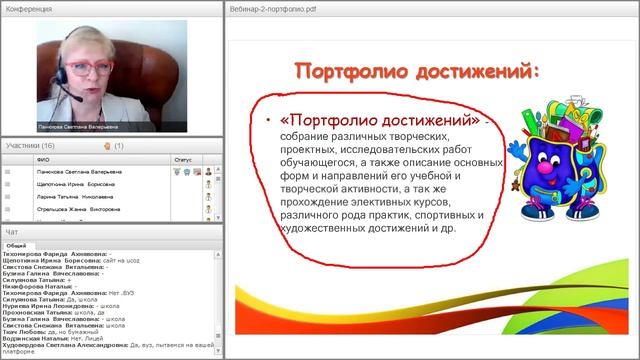Click the slide bullet heading «Портфолио достижений»
Image resolution: width=640 pixels, height=360 pixels.
pyautogui.click(x=380, y=120)
